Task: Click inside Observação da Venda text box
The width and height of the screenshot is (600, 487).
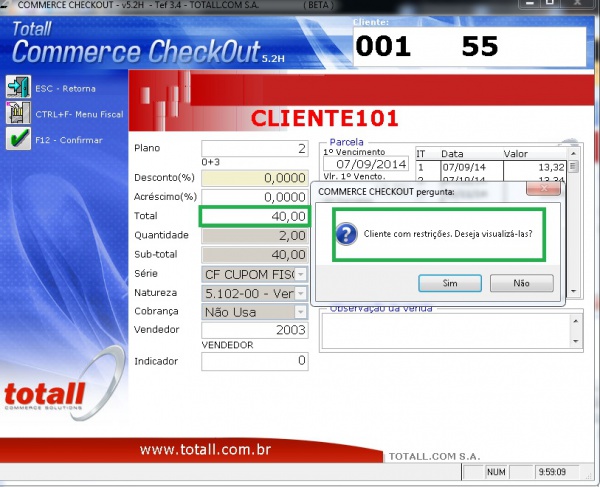Action: (x=446, y=331)
